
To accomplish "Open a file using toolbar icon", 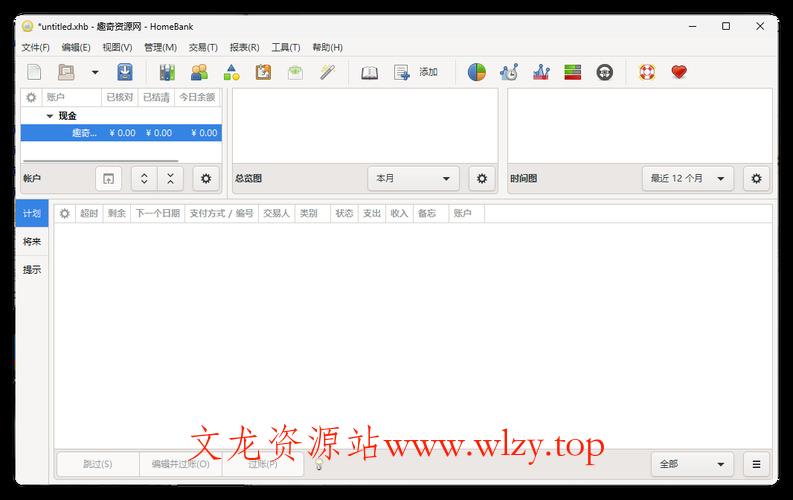I will point(66,72).
